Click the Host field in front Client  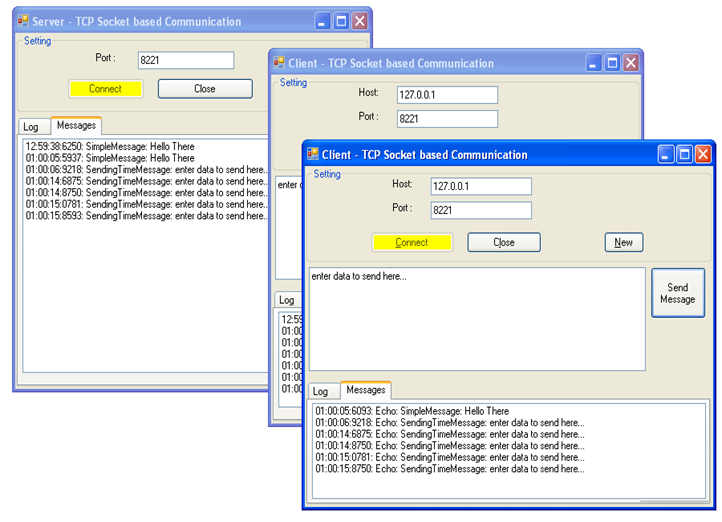[x=481, y=186]
